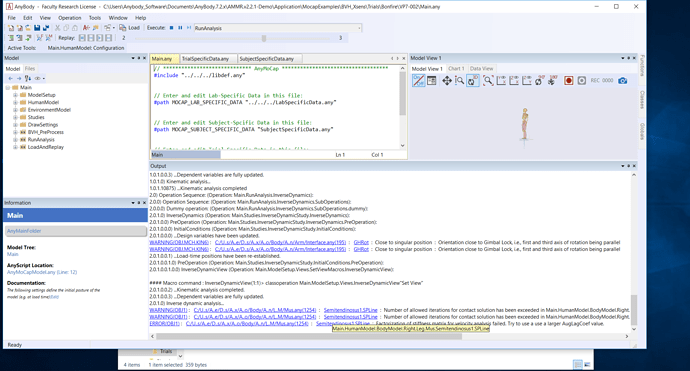Screen dimensions: 690x371
Task: Open the AnyMoCapModel.any (Line: 12) link
Action: [x=42, y=272]
